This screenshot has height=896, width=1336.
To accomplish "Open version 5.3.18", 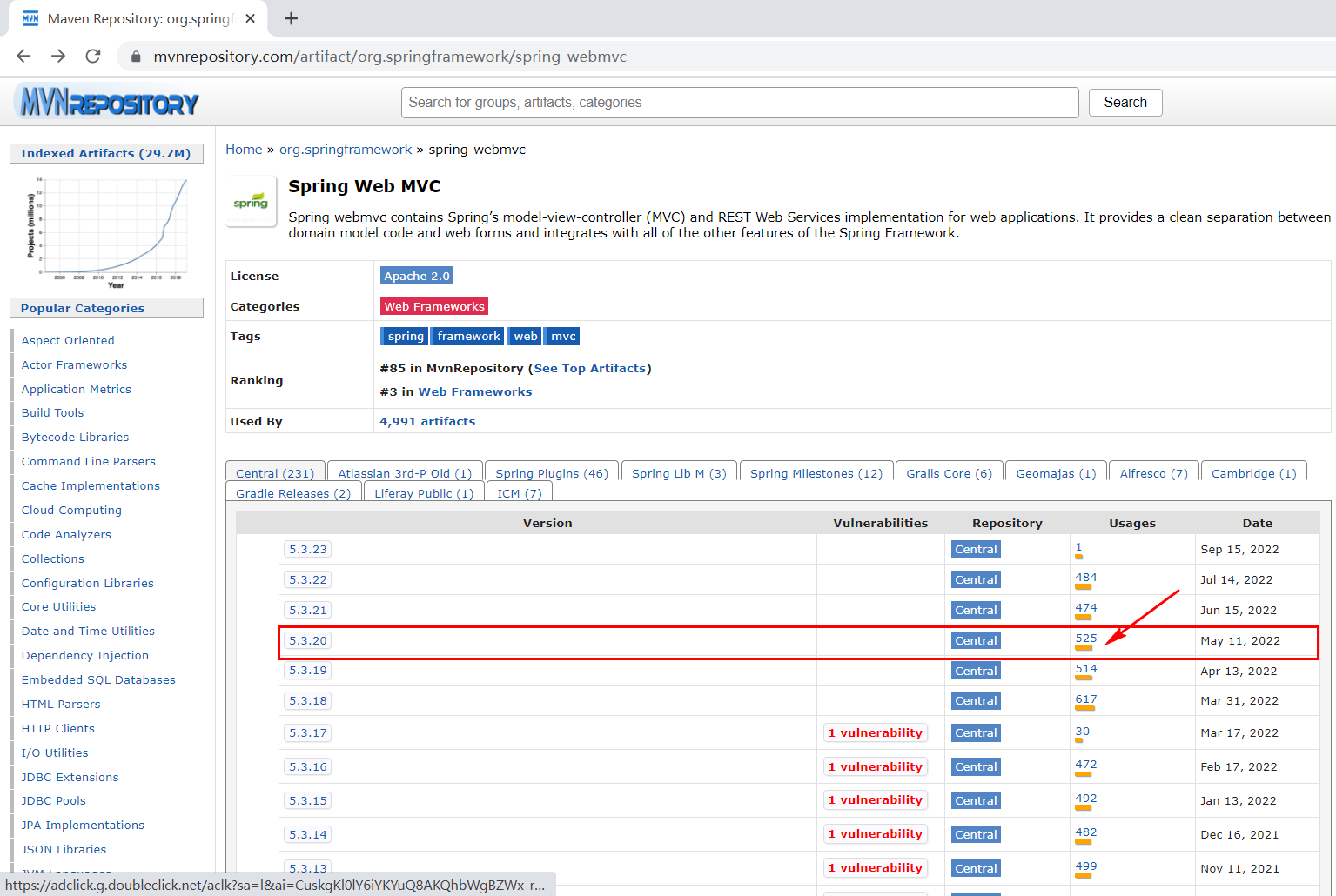I will click(x=308, y=701).
